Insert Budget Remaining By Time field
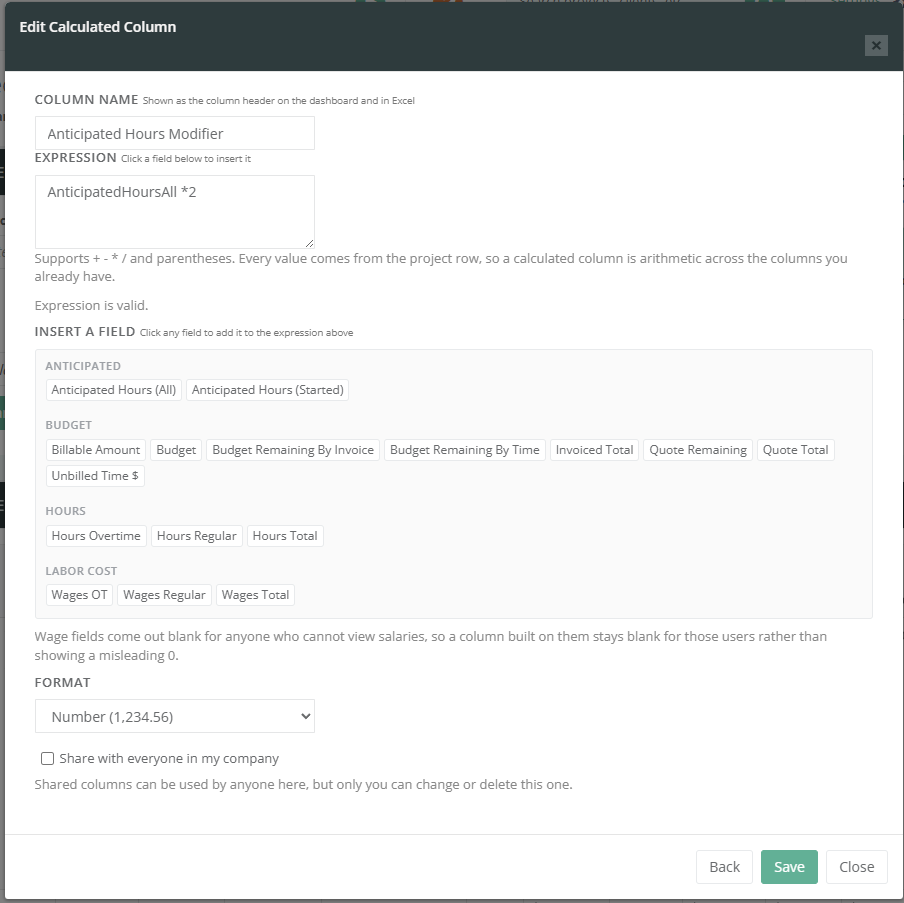Screen dimensions: 904x903 coord(465,450)
